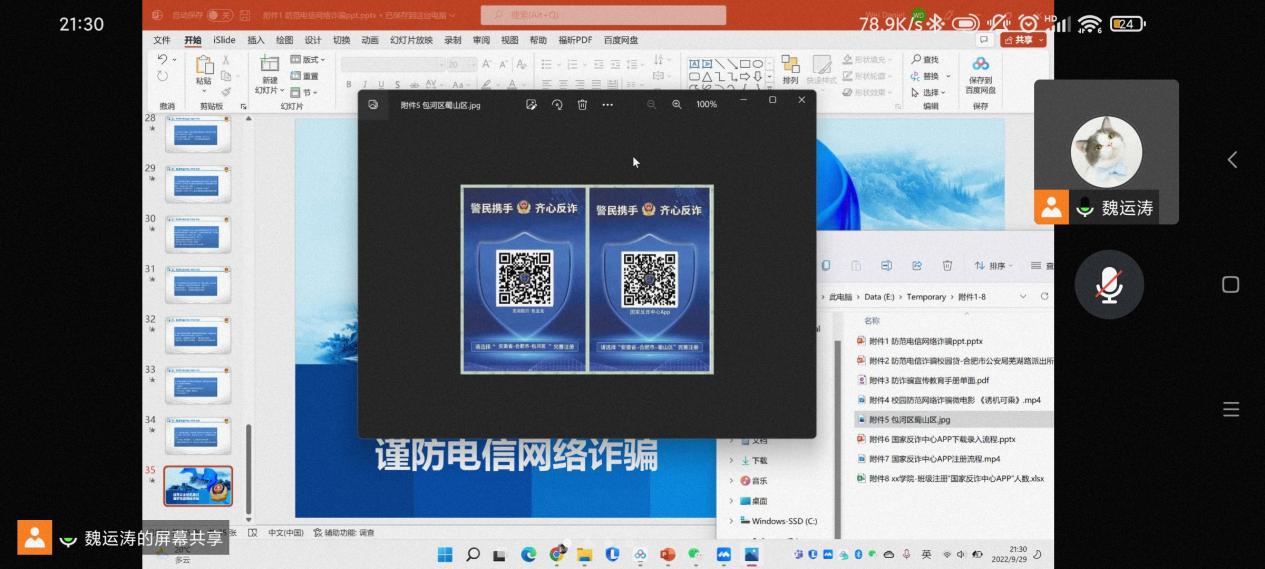The height and width of the screenshot is (569, 1265).
Task: Open the 版式 layout dropdown
Action: (308, 60)
